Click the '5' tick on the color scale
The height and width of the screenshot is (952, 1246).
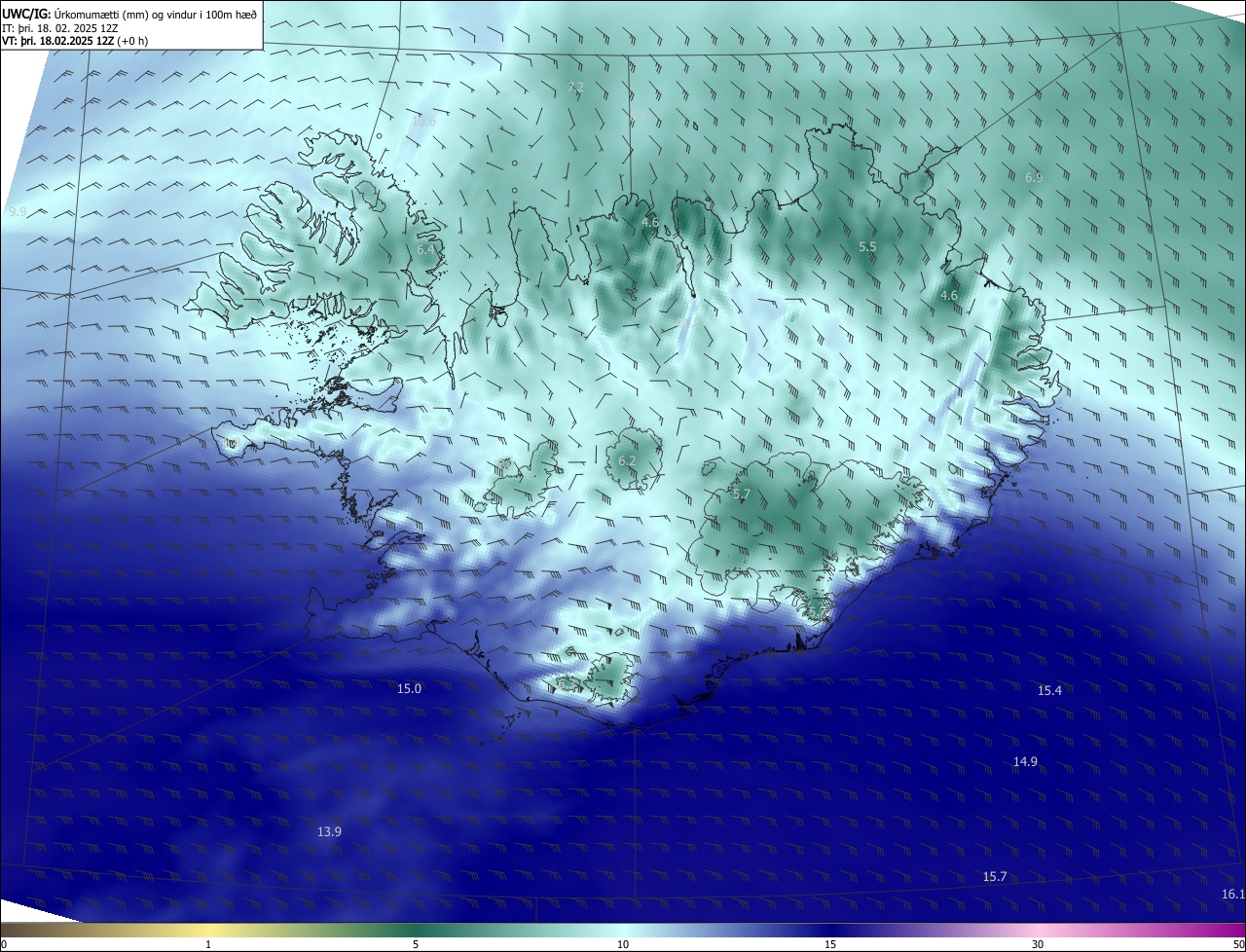[416, 944]
